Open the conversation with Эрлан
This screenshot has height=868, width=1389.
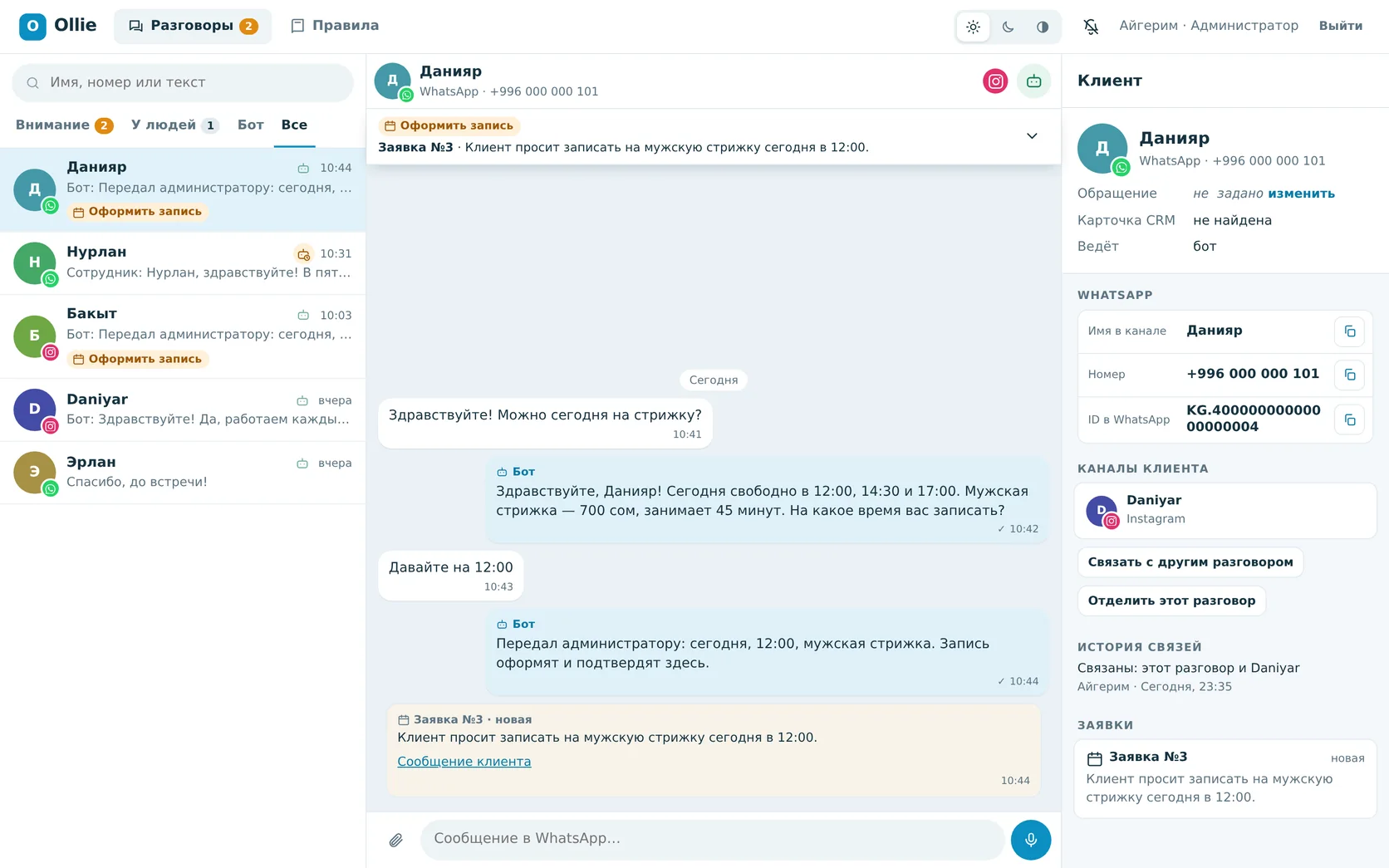(183, 473)
